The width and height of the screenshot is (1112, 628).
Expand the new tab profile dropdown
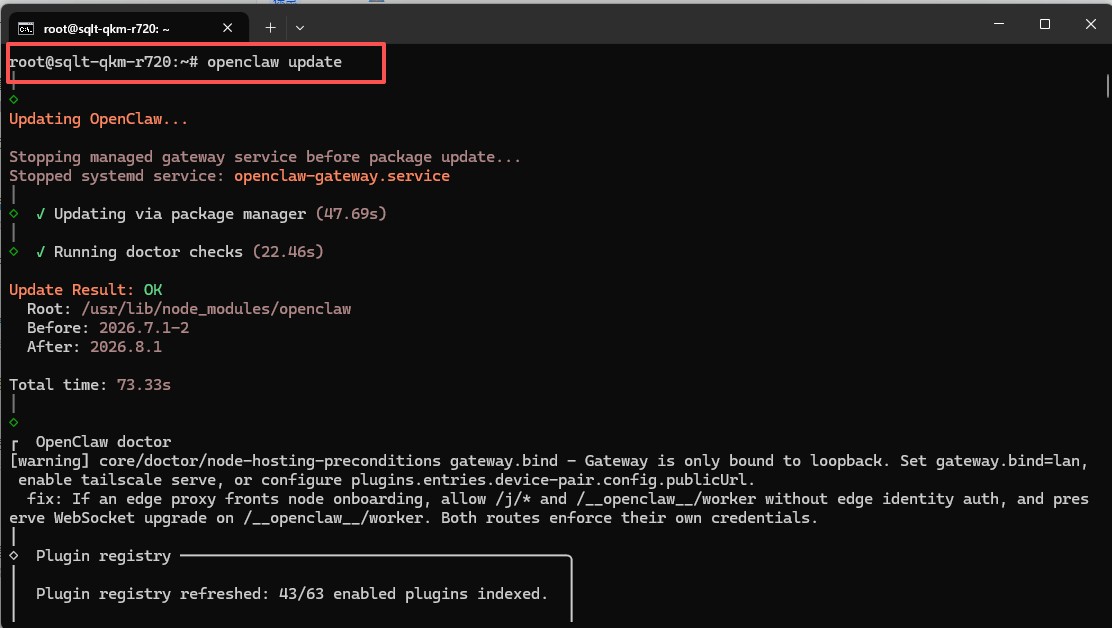pos(300,28)
